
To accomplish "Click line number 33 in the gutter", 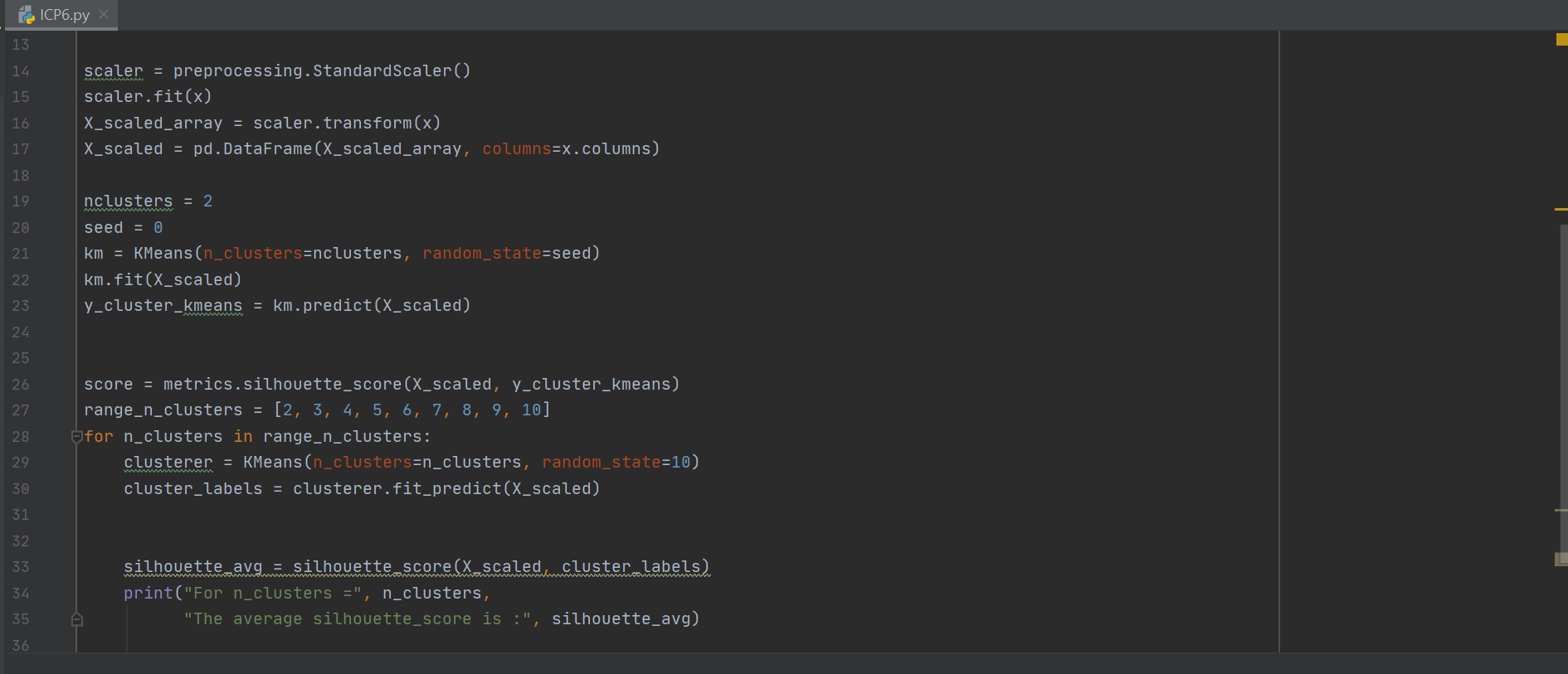I will [21, 567].
